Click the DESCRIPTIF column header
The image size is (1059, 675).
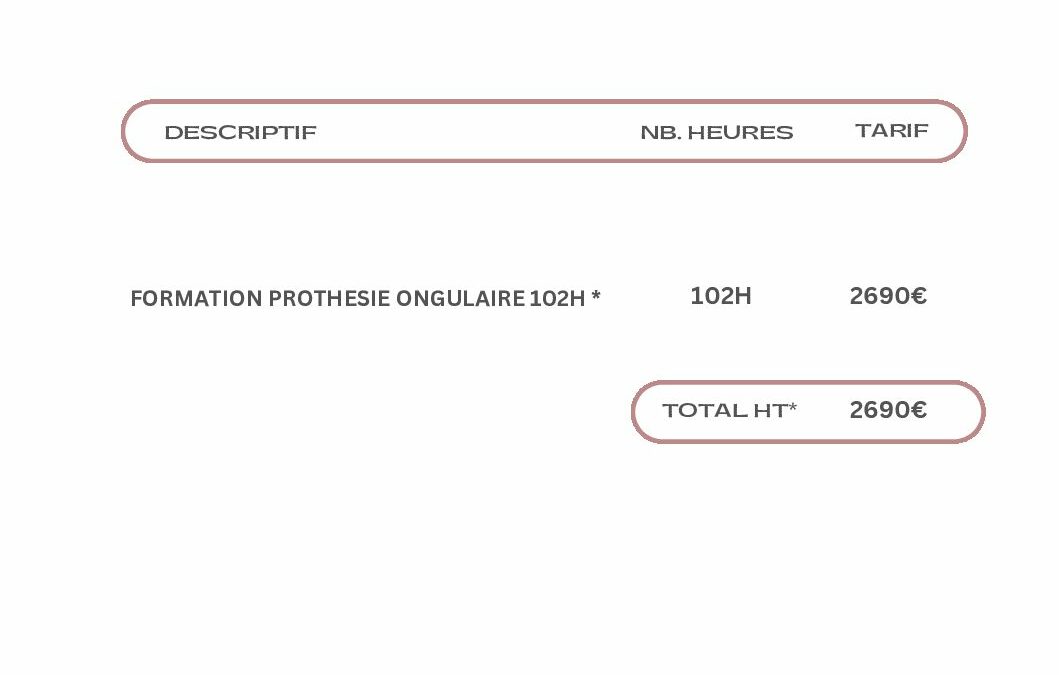(240, 132)
